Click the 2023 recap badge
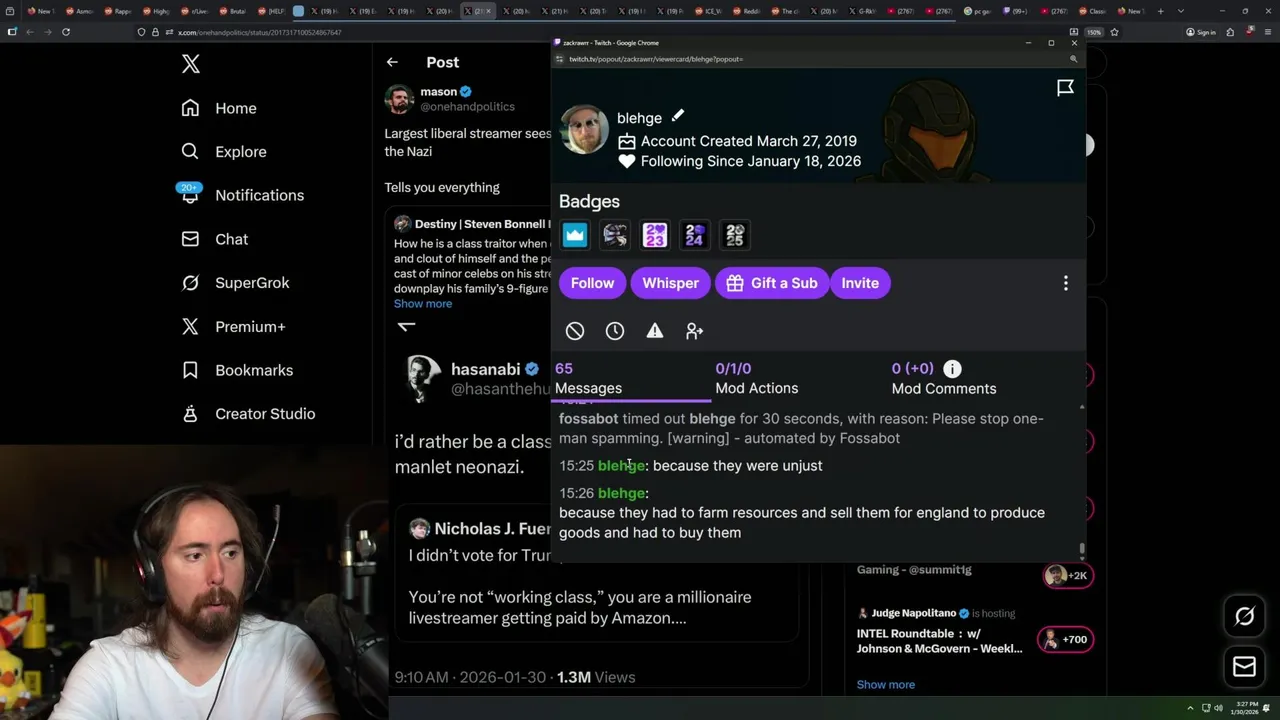 655,235
